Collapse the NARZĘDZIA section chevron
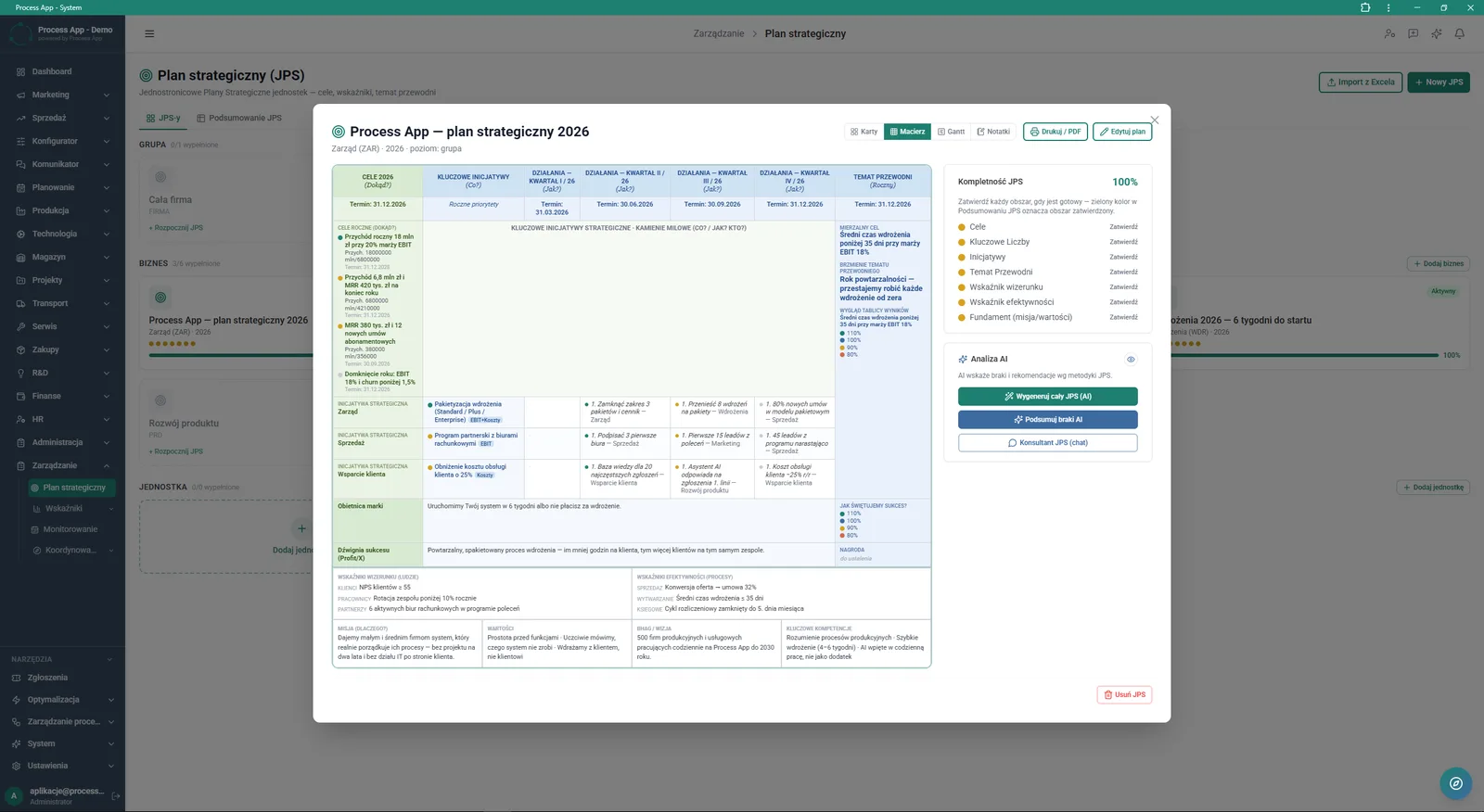The image size is (1484, 812). [x=109, y=659]
